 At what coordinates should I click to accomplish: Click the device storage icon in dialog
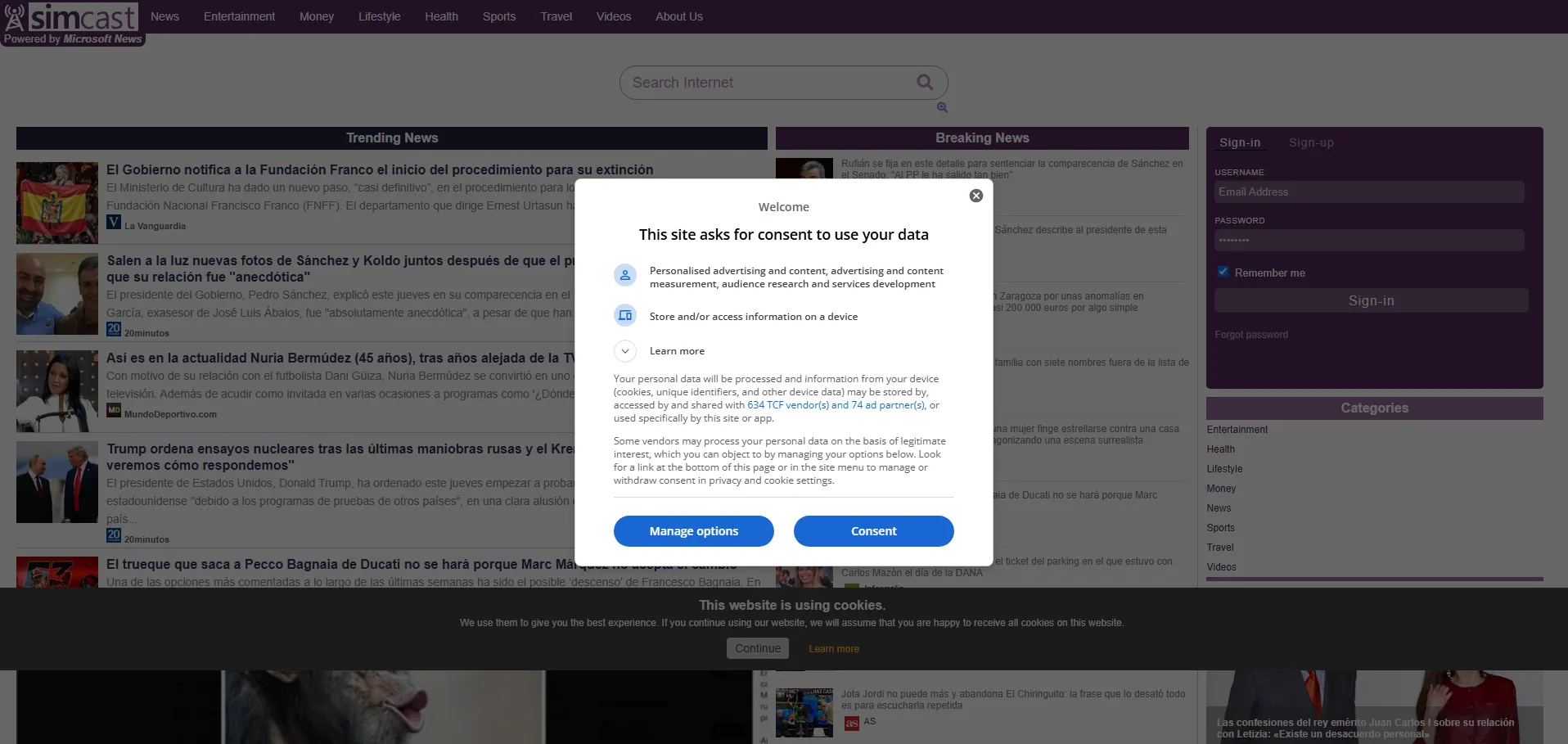(625, 316)
